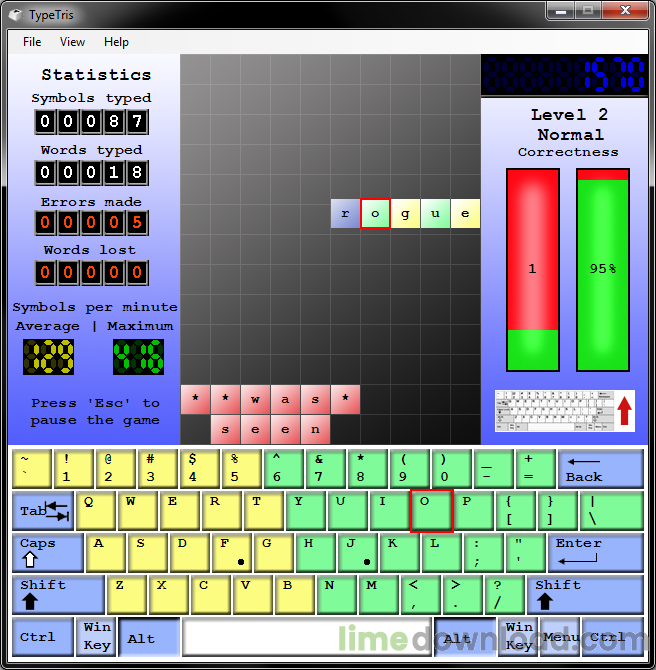
Task: Click the 'w' tile in stacked row
Action: (x=255, y=400)
